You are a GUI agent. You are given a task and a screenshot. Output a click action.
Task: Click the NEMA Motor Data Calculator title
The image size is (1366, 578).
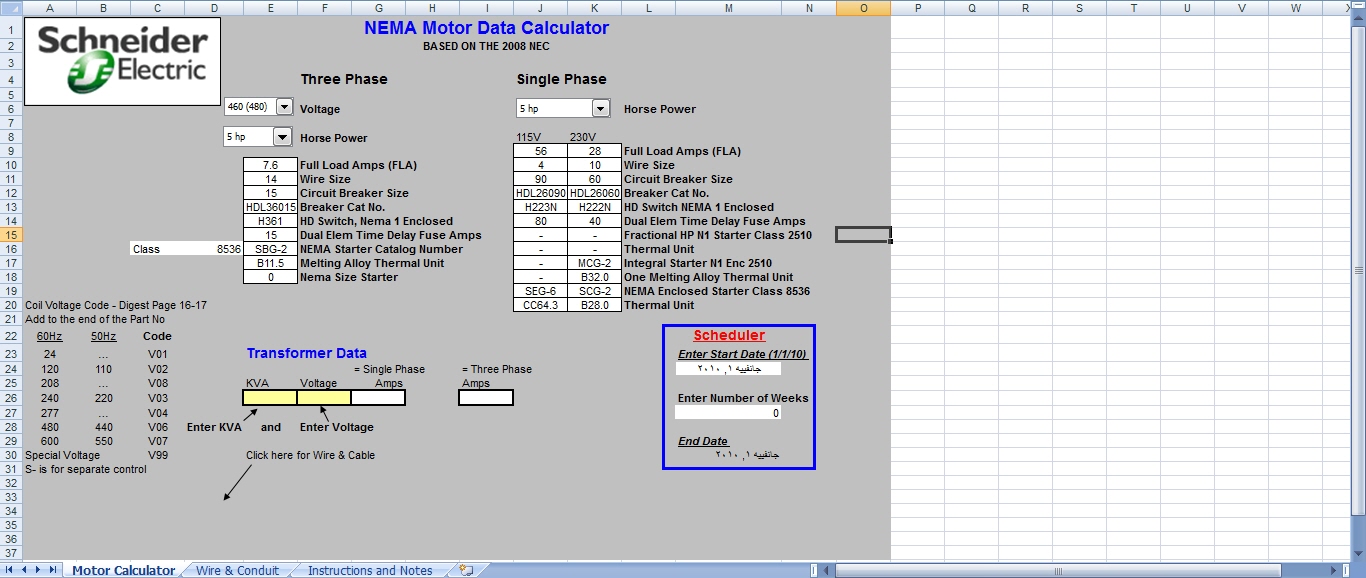486,28
